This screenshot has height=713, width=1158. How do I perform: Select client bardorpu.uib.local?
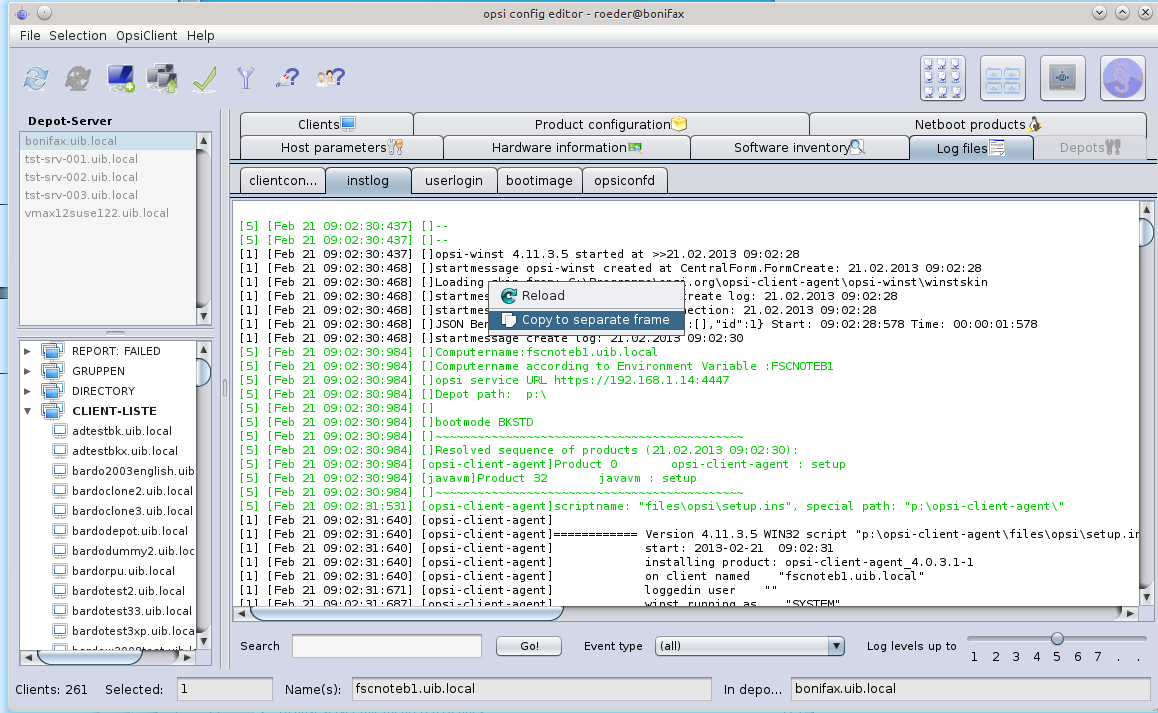tap(123, 570)
